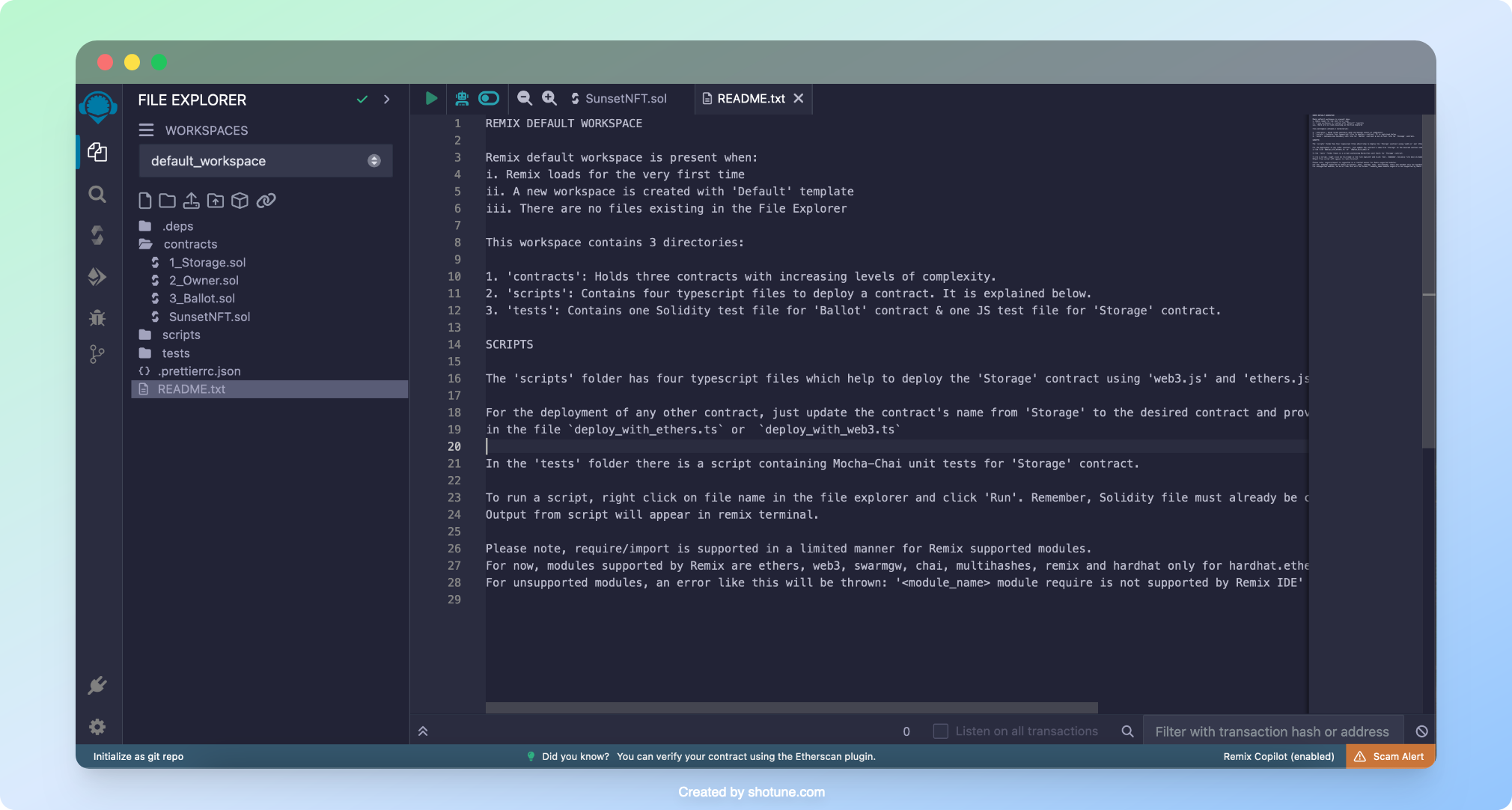Click Remix Copilot (enabled) status
Viewport: 1512px width, 810px height.
1279,756
